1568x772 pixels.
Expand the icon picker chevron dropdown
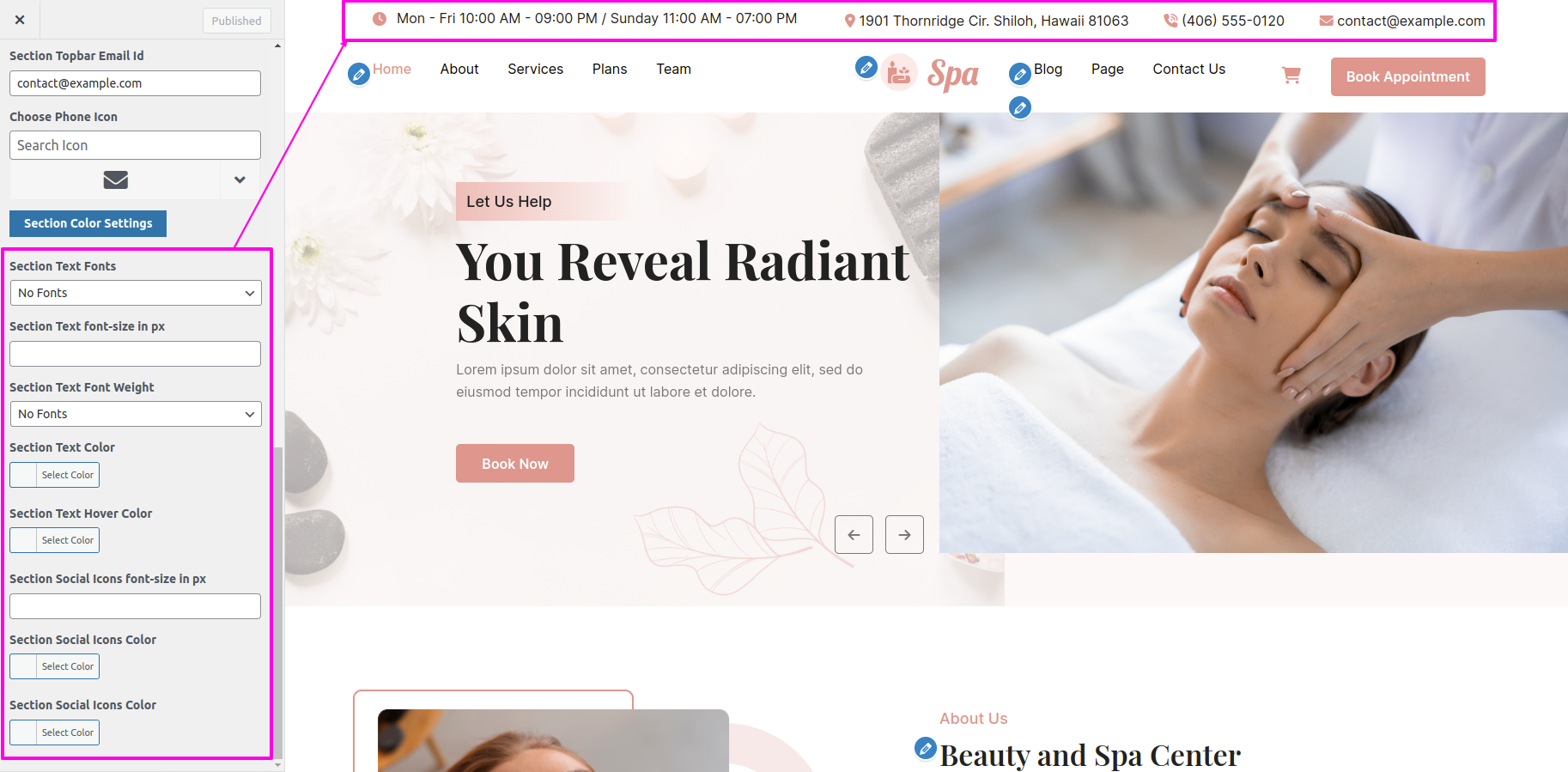(x=240, y=179)
